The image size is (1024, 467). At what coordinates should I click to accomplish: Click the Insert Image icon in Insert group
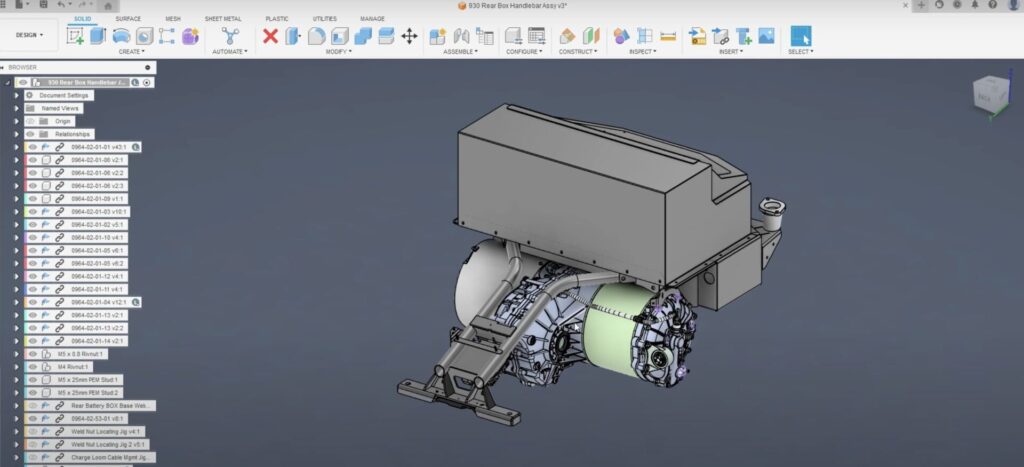click(x=767, y=36)
